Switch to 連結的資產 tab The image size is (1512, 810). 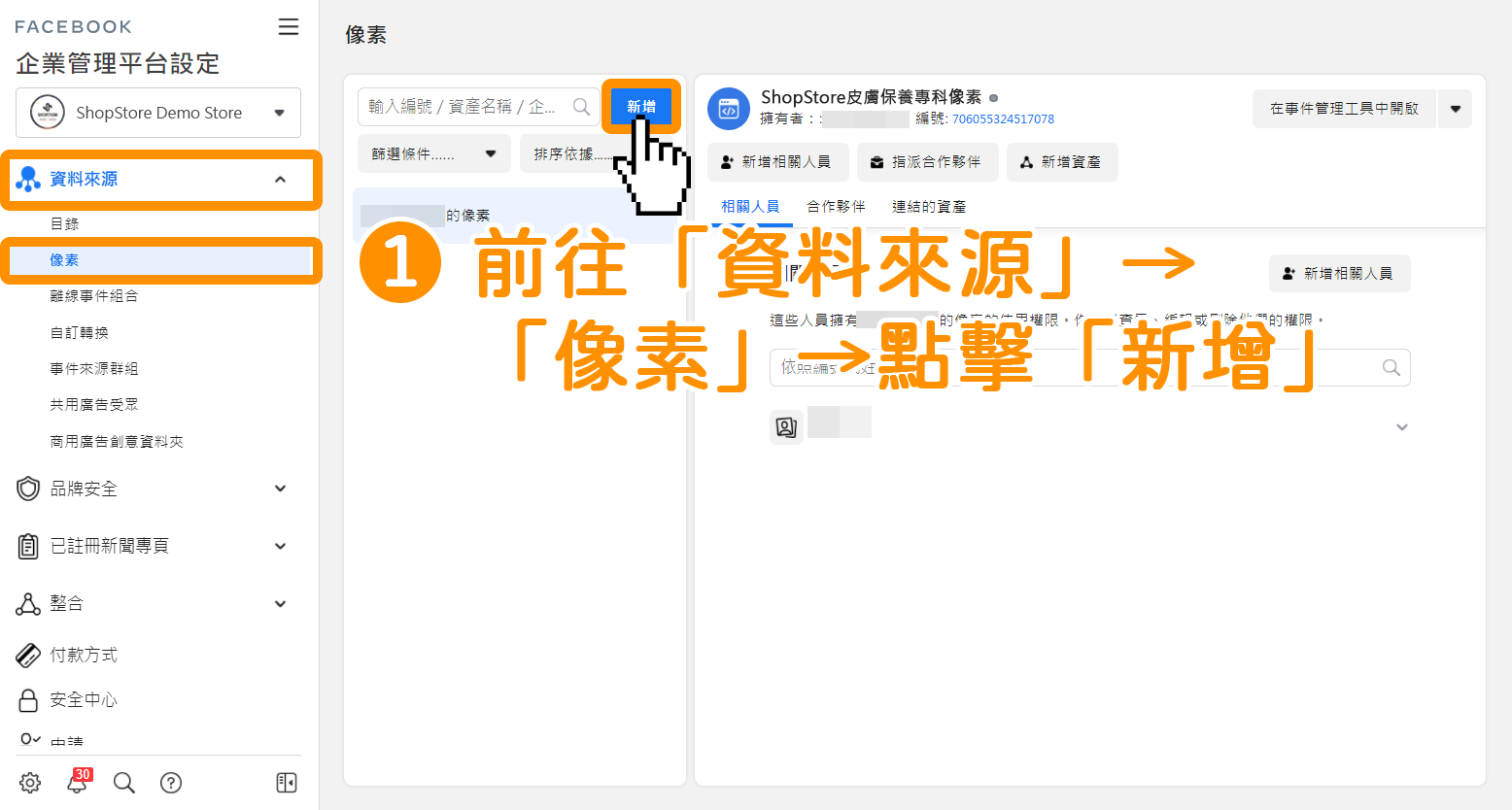[929, 207]
